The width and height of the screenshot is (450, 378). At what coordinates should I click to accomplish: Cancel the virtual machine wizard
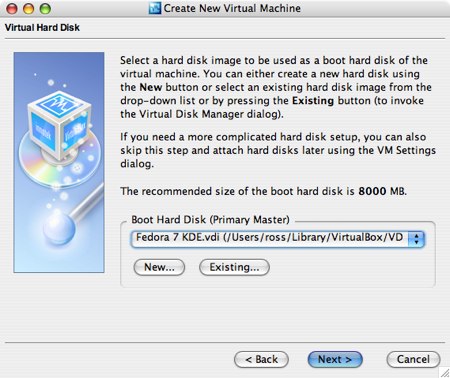coord(413,359)
